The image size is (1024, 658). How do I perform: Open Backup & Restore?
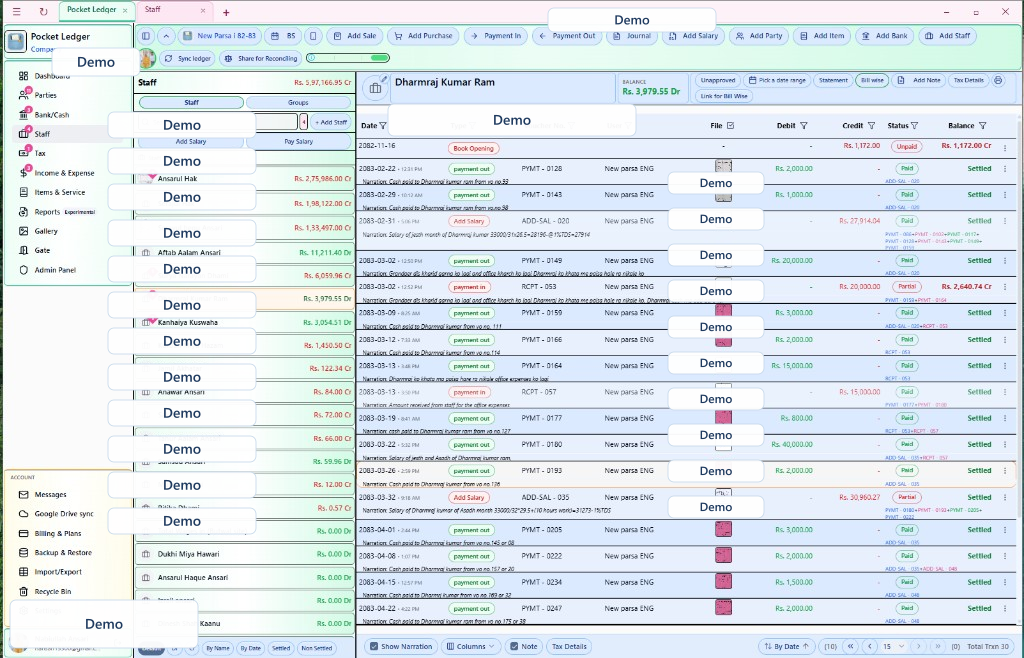[63, 553]
